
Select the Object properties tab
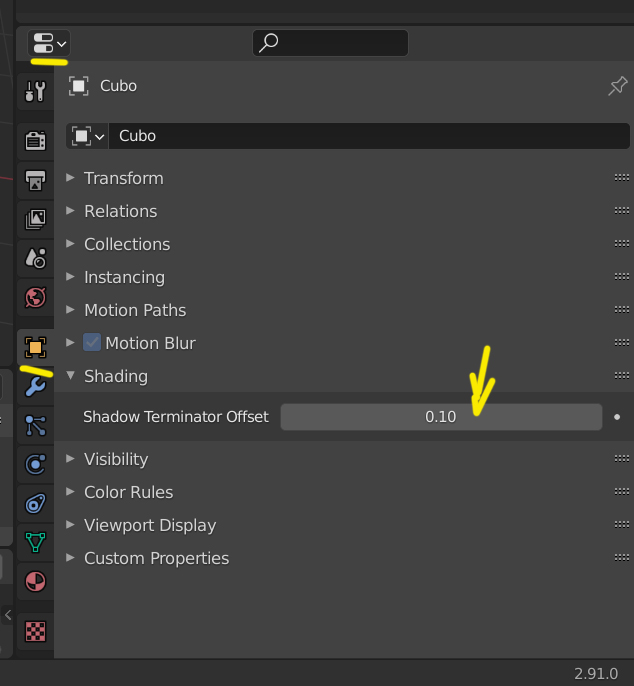36,347
